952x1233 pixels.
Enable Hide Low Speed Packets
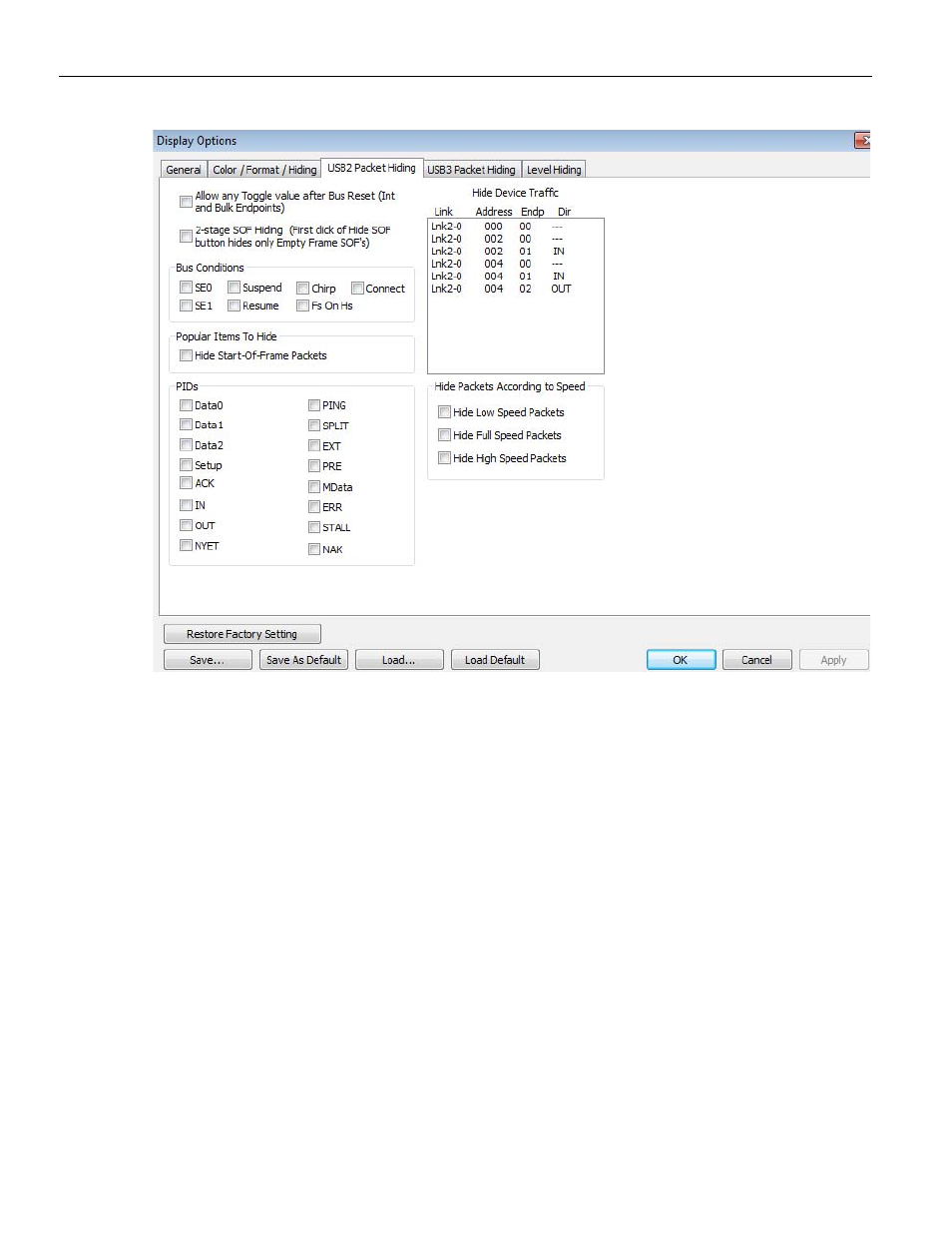[445, 412]
